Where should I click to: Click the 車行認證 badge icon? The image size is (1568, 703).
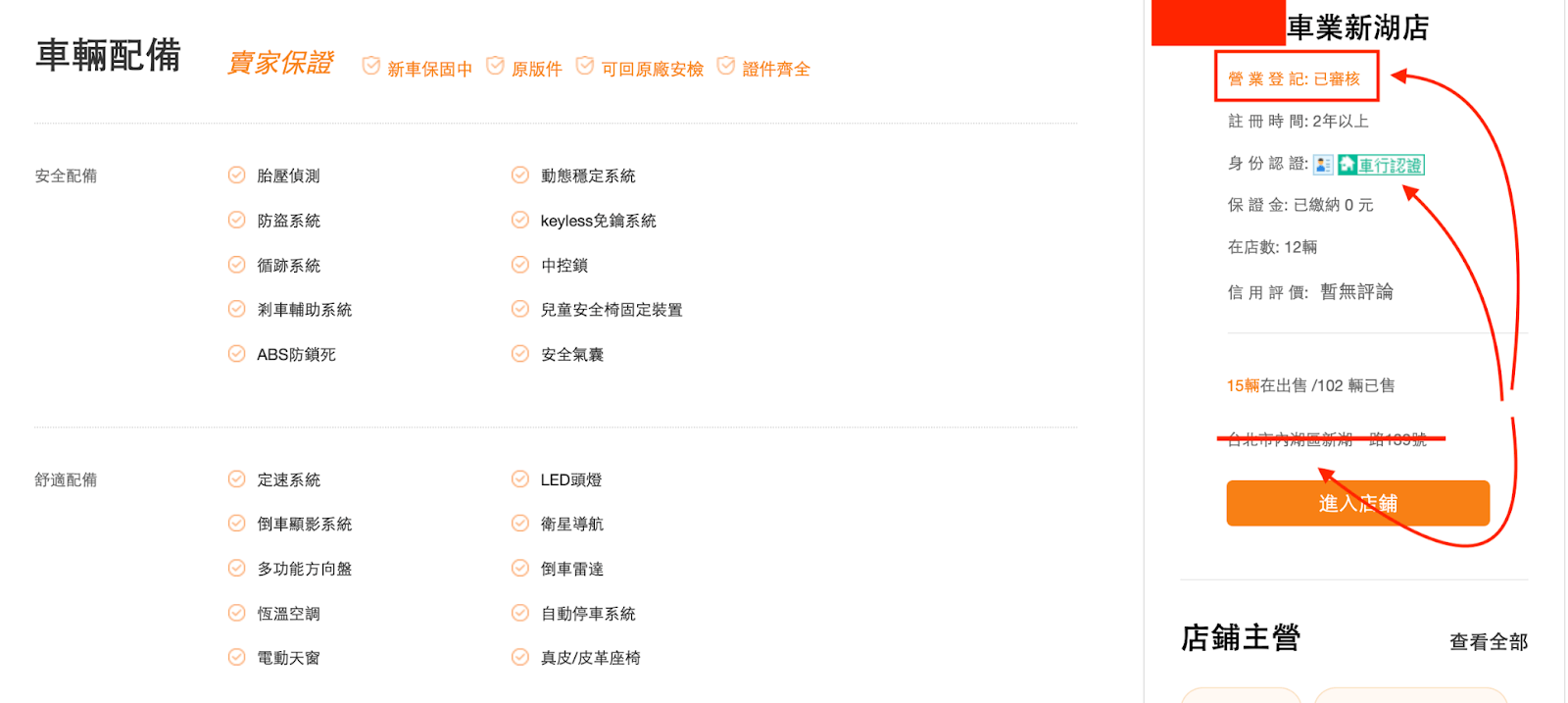1381,165
